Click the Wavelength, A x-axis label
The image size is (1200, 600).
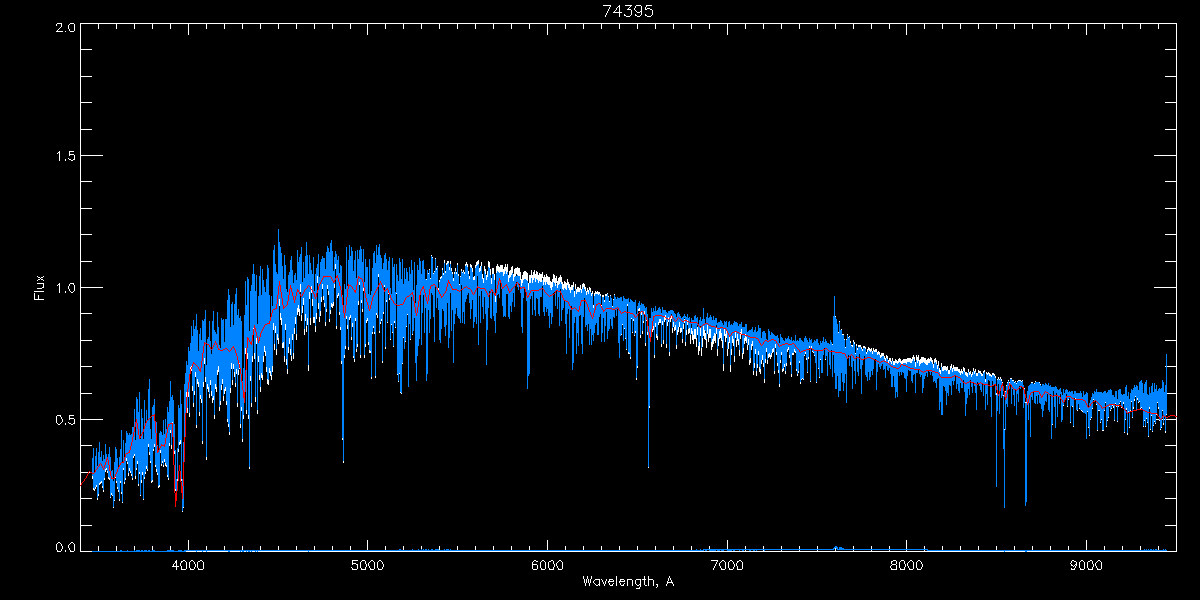(628, 582)
